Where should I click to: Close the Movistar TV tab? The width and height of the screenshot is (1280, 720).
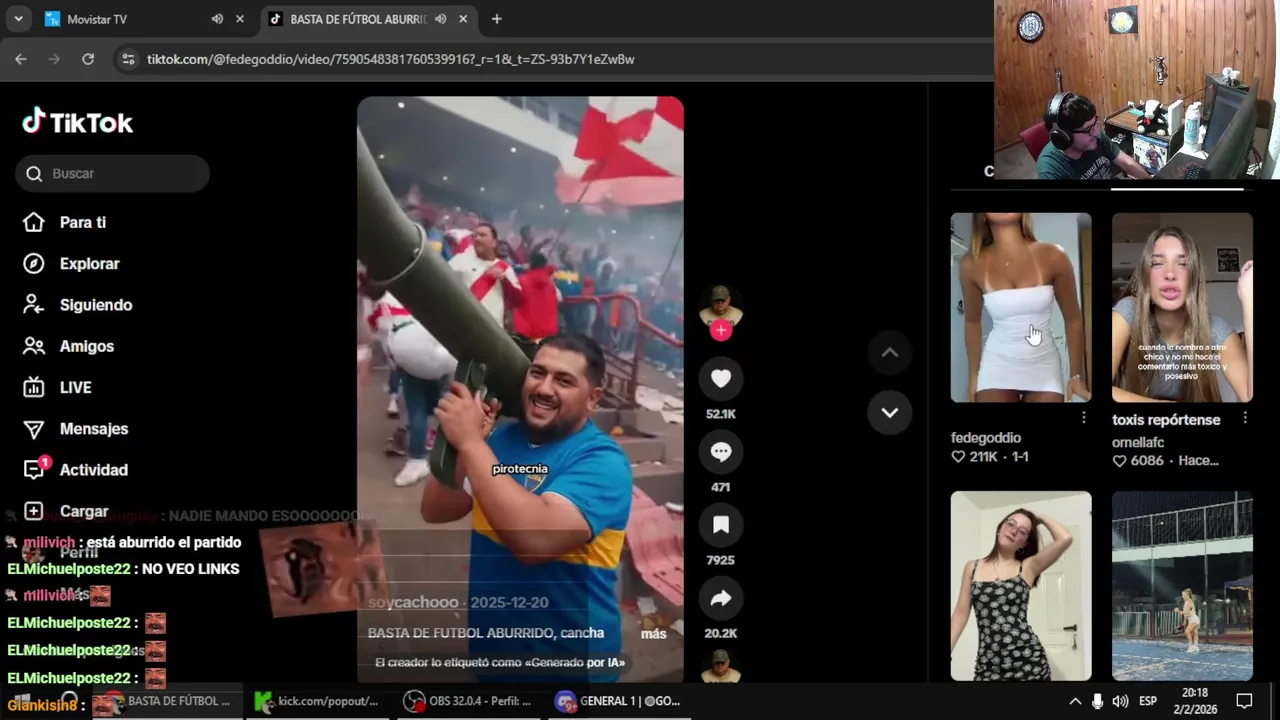[240, 19]
